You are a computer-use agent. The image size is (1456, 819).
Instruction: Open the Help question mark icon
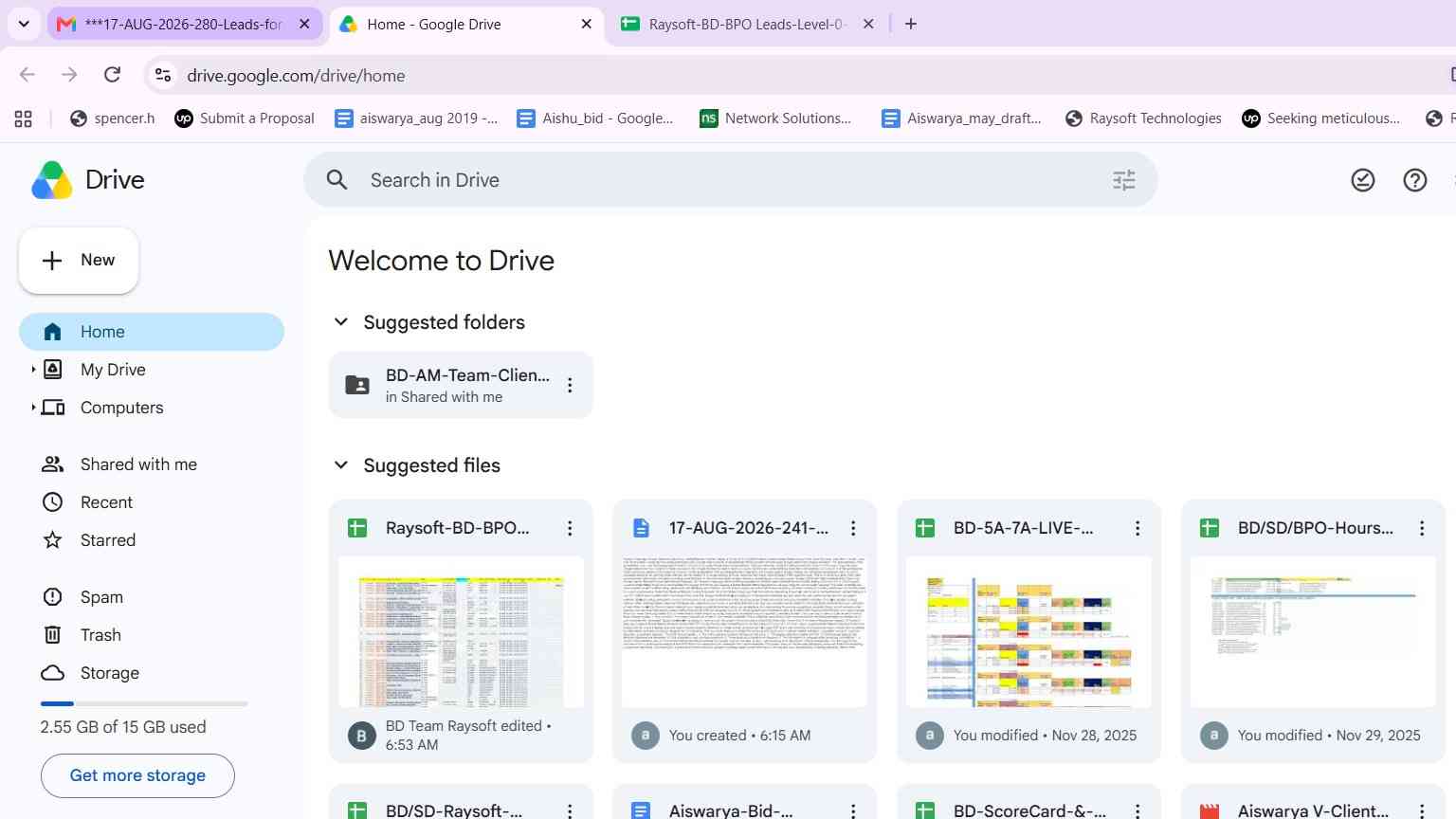1414,180
